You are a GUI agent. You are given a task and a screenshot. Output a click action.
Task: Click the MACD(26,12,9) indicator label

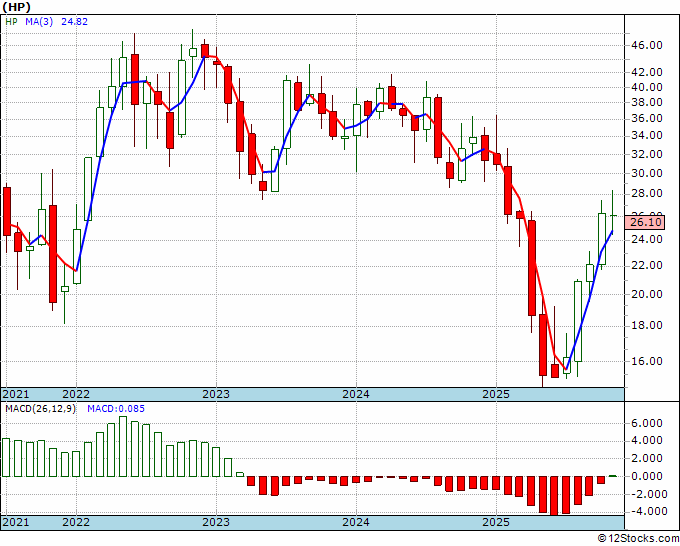click(40, 409)
